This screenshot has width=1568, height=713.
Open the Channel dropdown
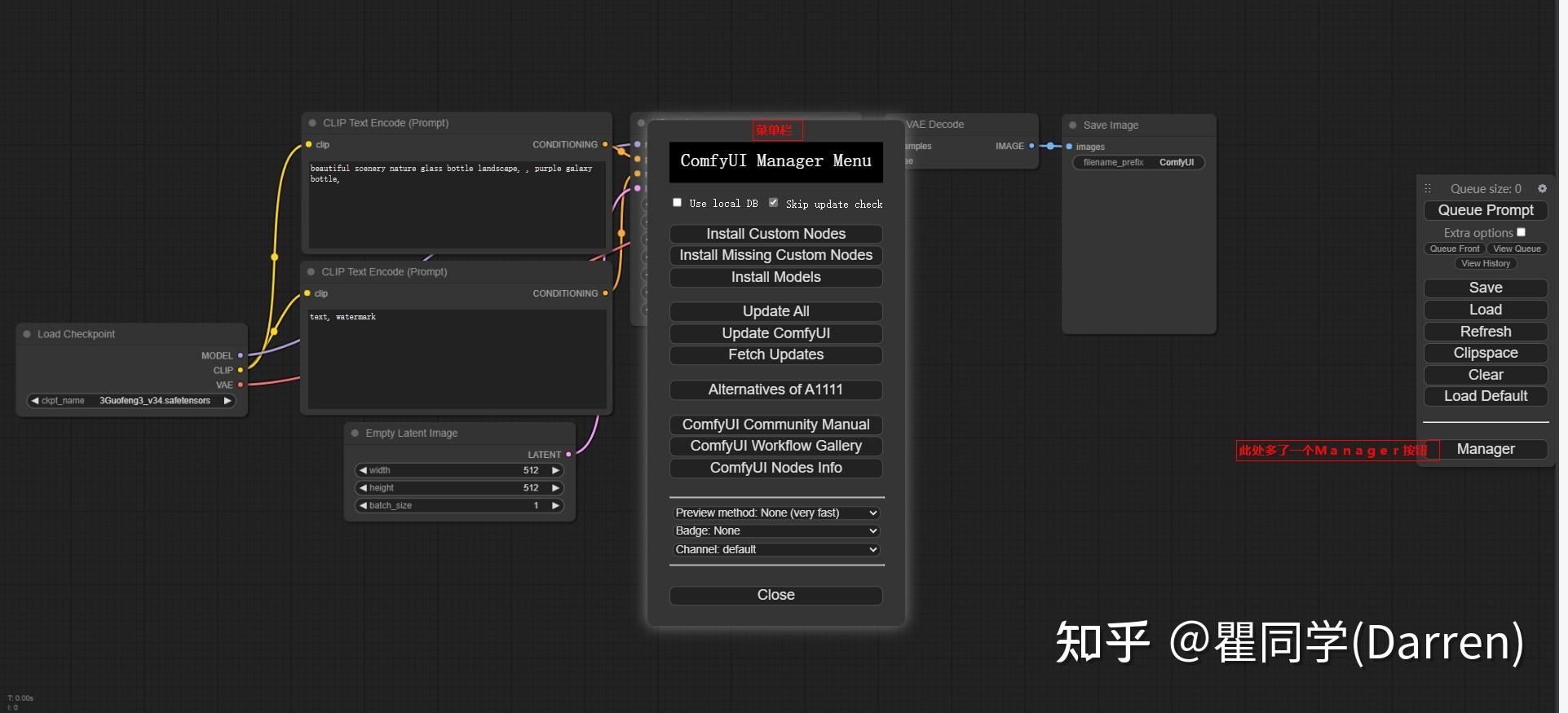point(776,549)
